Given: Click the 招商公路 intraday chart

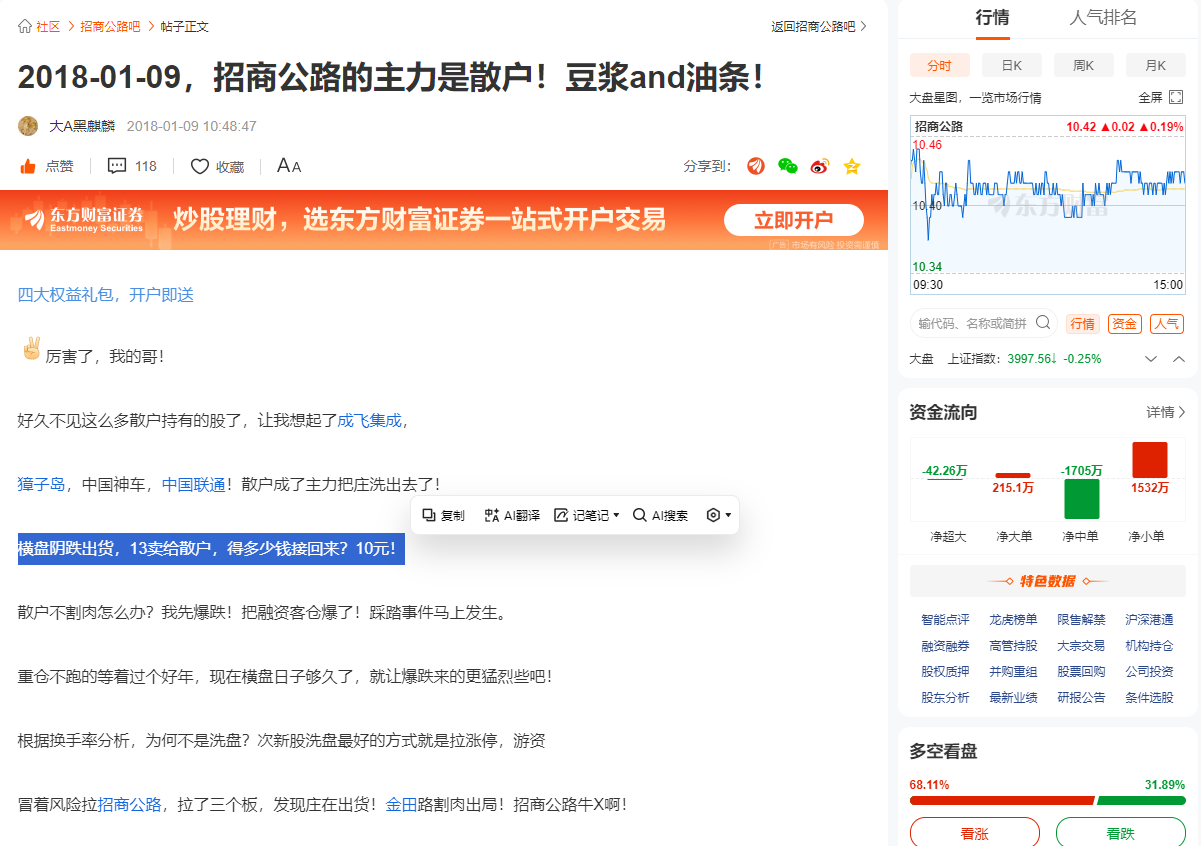Looking at the screenshot, I should tap(1048, 206).
